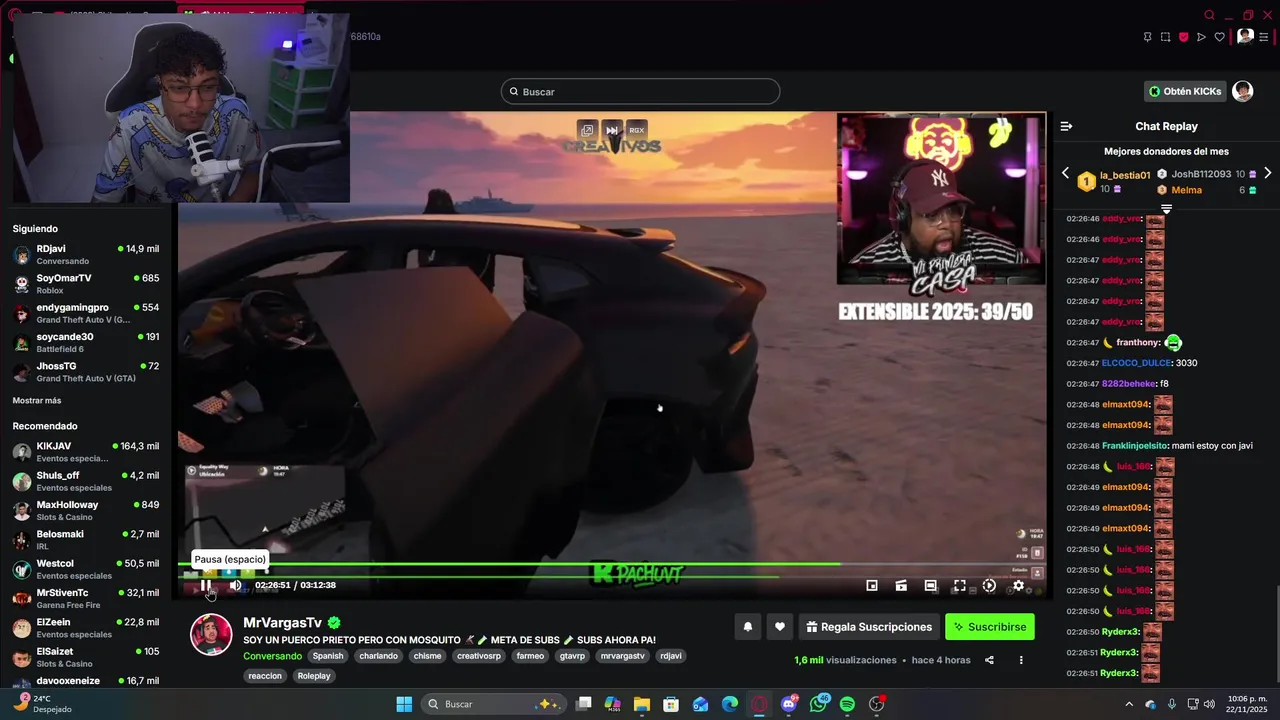
Task: Enter fullscreen mode in the player
Action: coord(959,586)
